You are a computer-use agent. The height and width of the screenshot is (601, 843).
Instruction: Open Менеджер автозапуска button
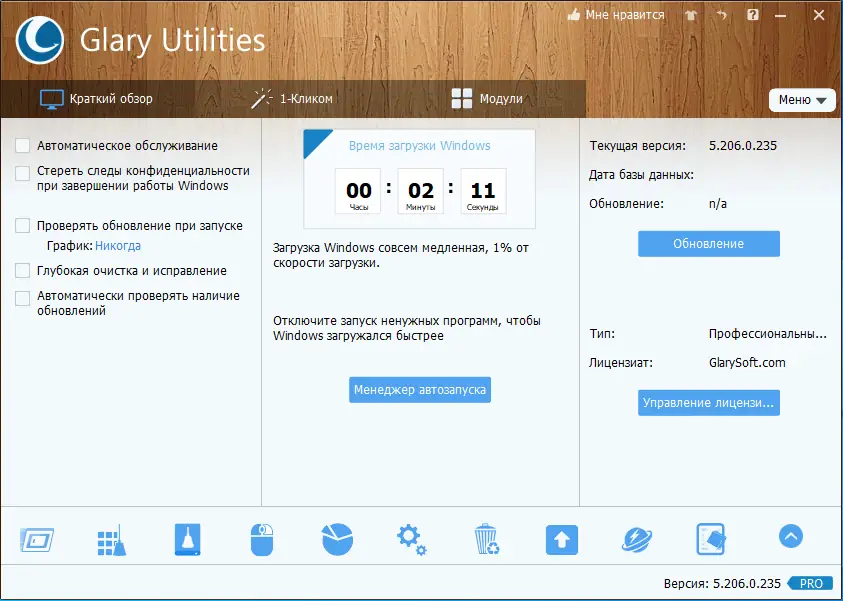(420, 390)
